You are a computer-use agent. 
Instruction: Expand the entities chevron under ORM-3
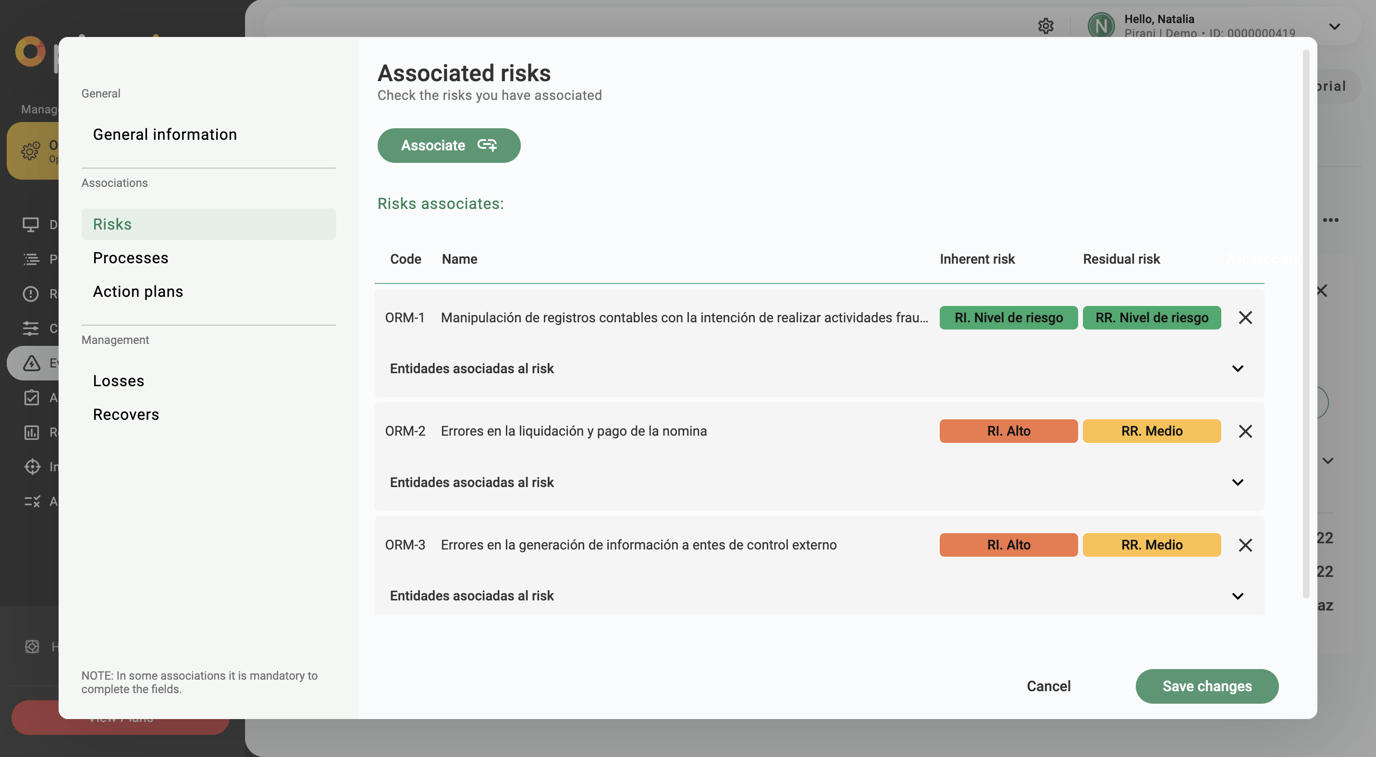point(1237,595)
